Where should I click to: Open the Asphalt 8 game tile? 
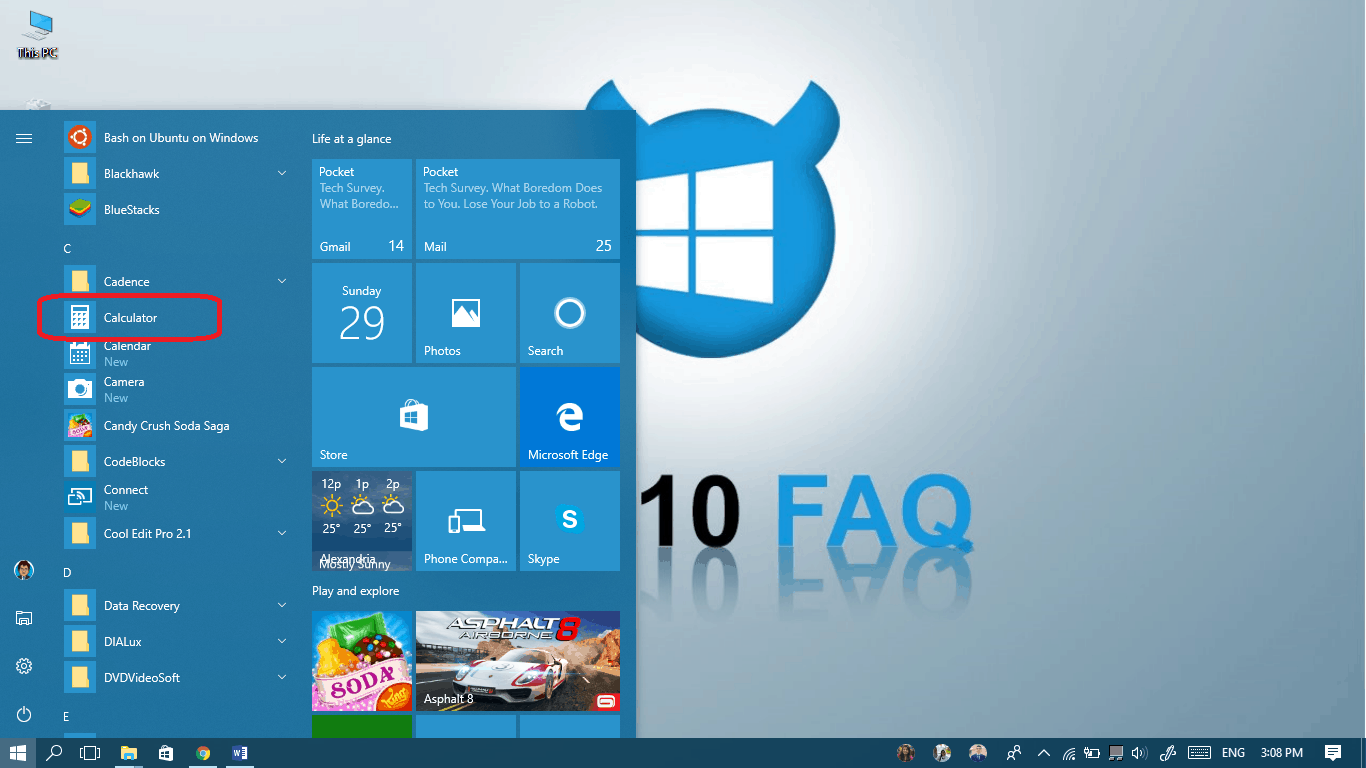click(517, 661)
